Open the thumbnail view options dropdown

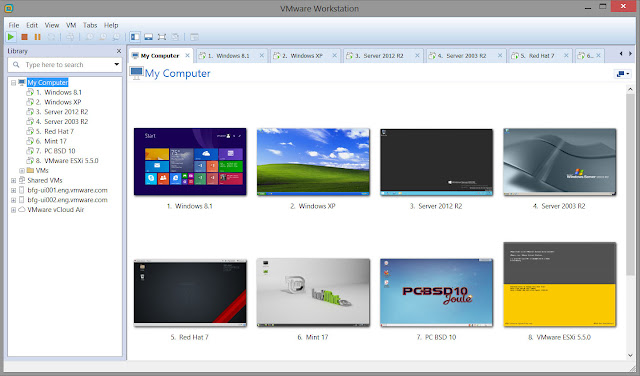pyautogui.click(x=623, y=74)
